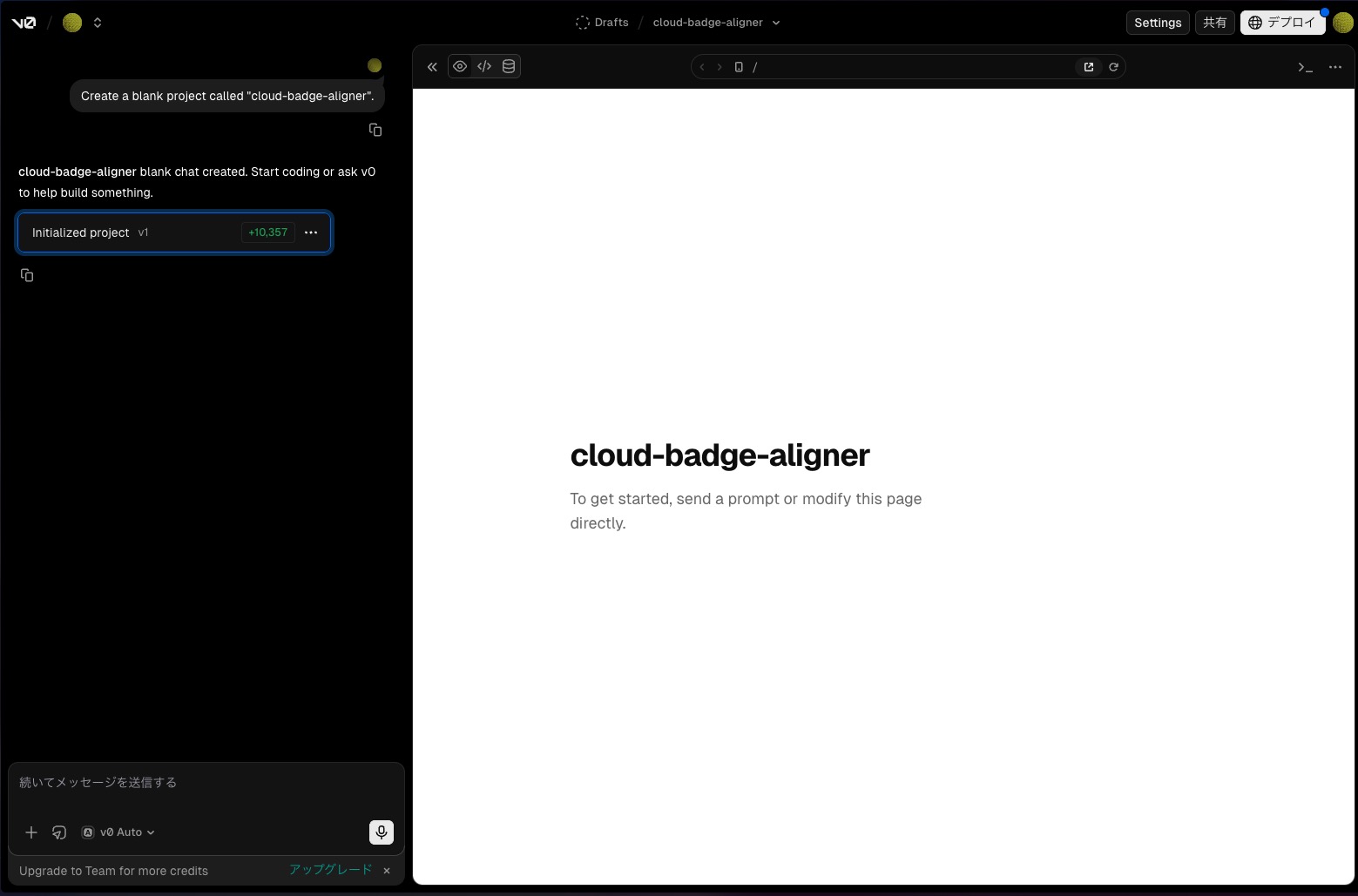Copy the user prompt message
This screenshot has height=896, width=1358.
(x=375, y=130)
